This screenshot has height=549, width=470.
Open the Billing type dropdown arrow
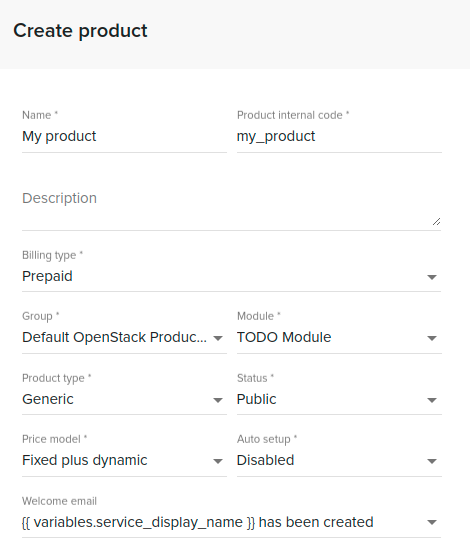click(x=432, y=277)
